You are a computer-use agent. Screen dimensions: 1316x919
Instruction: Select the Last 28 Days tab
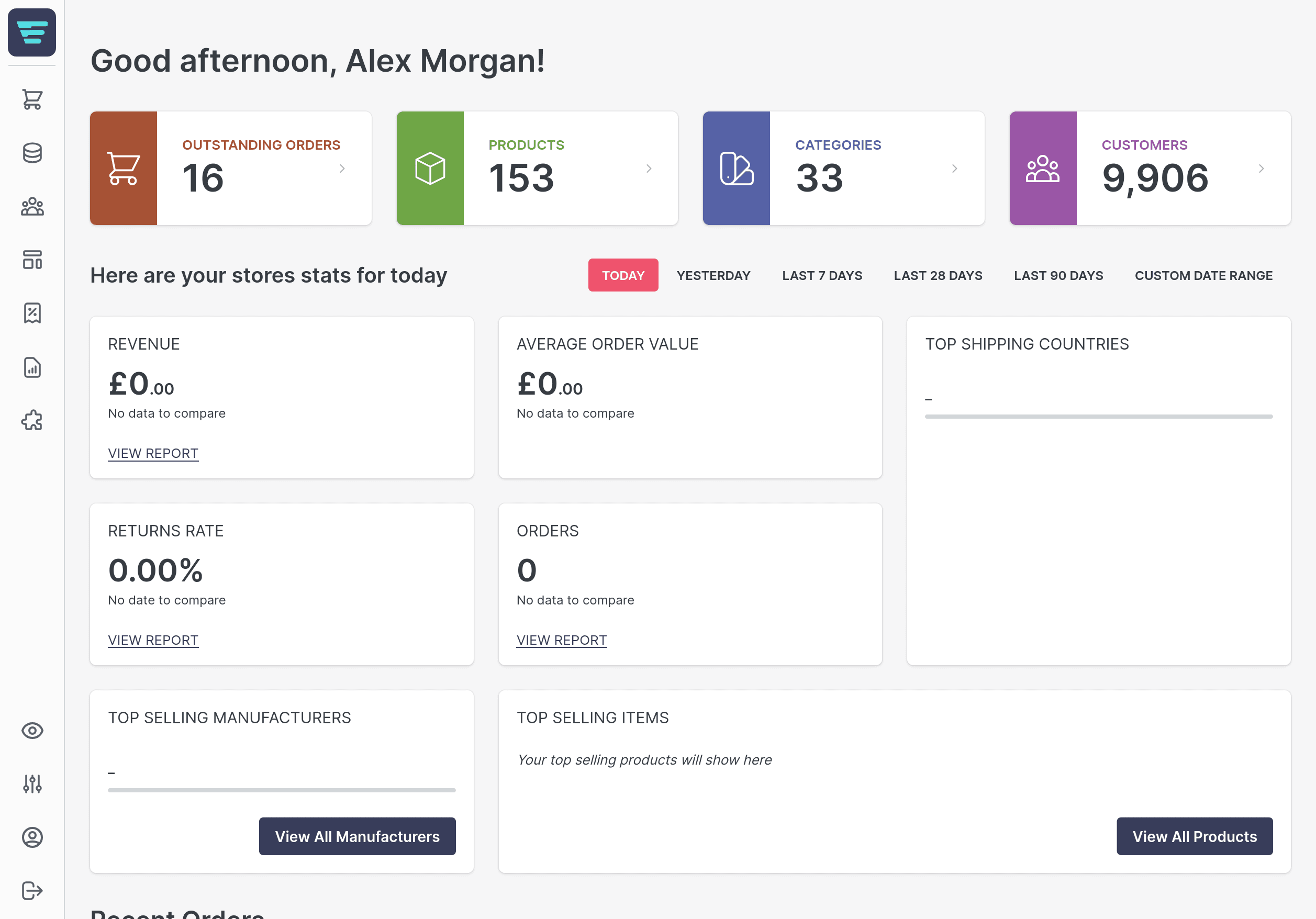coord(938,275)
